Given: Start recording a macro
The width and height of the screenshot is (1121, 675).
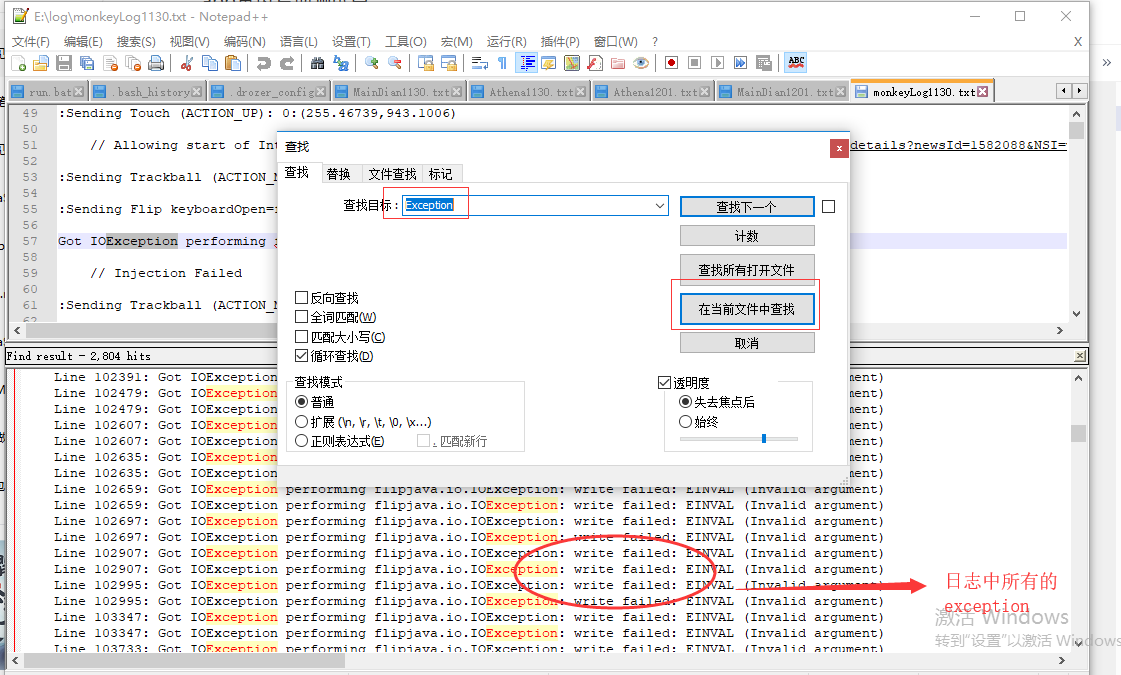Looking at the screenshot, I should [670, 62].
